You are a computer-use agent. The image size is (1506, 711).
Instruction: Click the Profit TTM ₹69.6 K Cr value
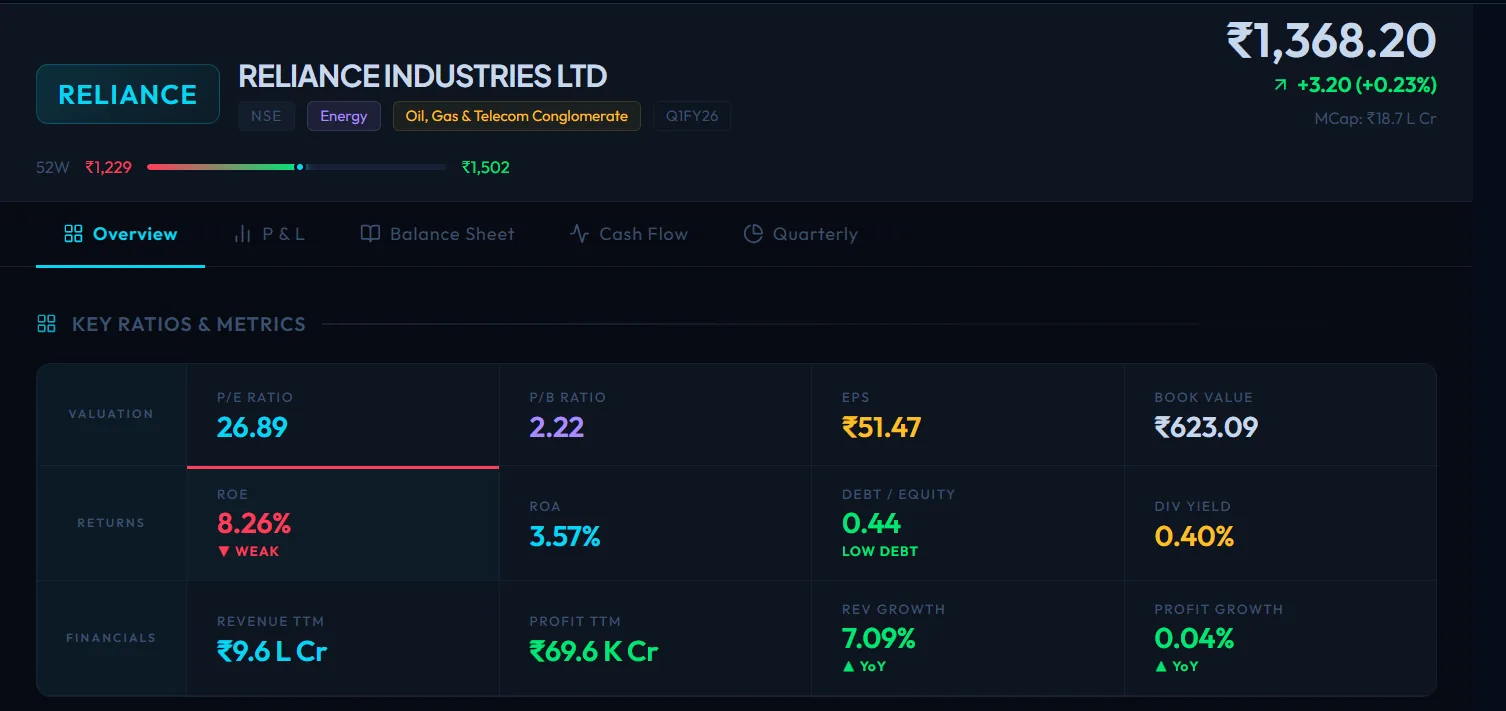594,652
